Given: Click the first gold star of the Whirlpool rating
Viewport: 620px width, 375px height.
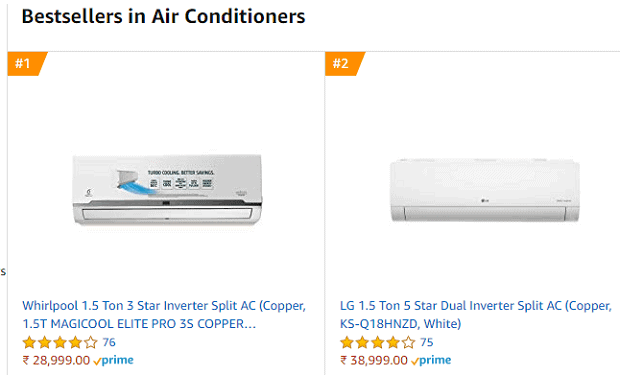Looking at the screenshot, I should (29, 342).
